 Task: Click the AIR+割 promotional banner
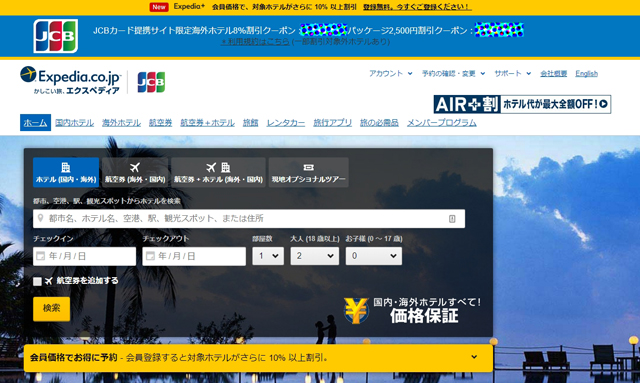pyautogui.click(x=522, y=104)
